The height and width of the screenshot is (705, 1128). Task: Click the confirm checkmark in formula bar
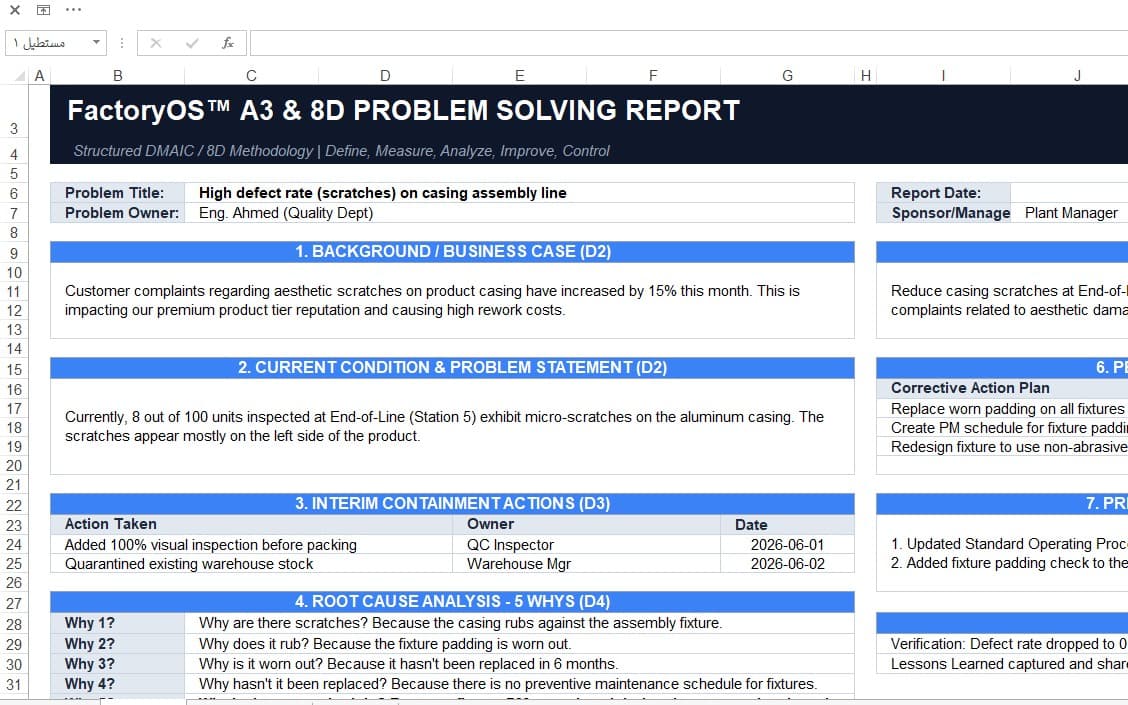coord(192,43)
